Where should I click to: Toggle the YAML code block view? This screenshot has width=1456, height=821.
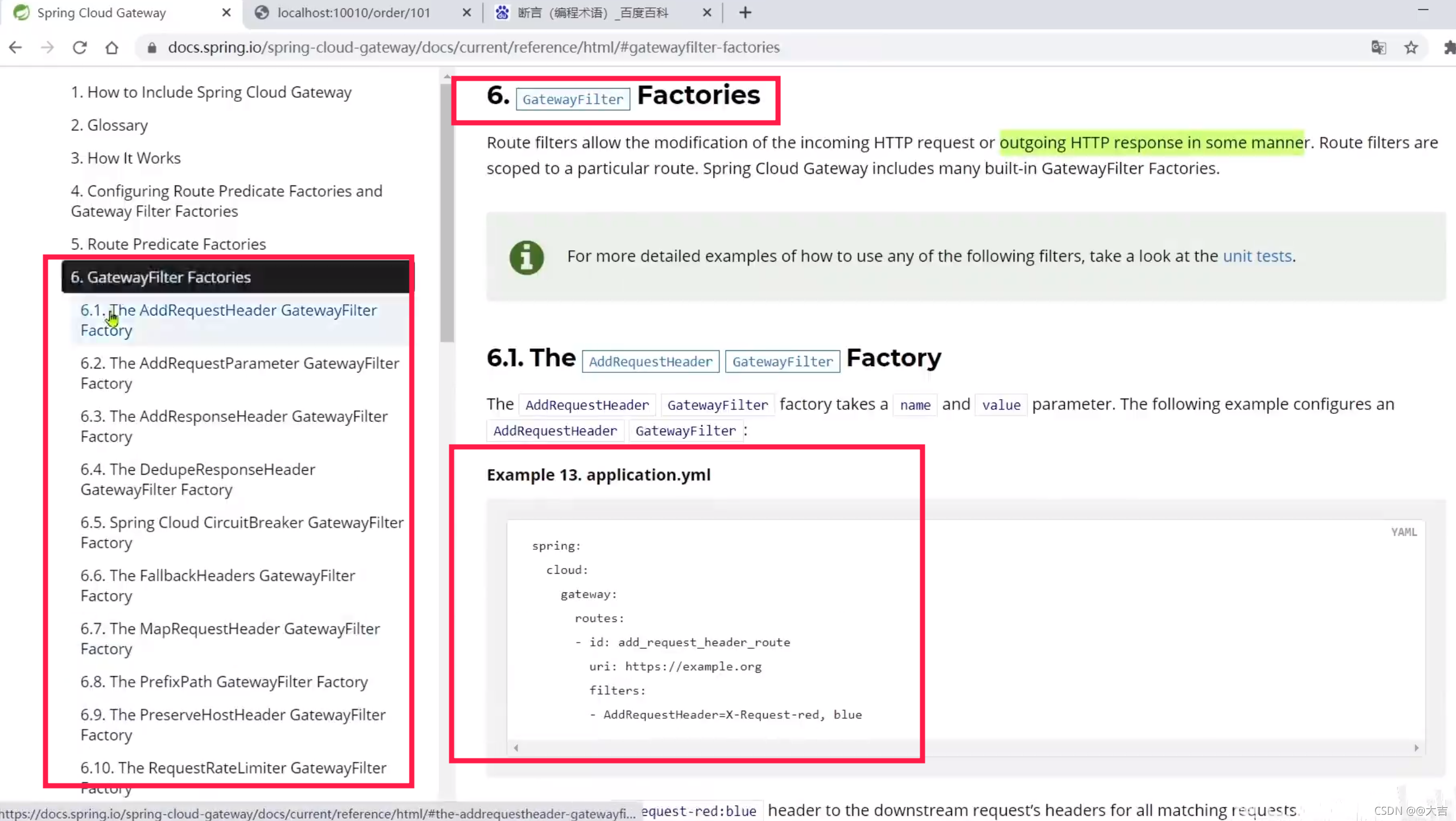1403,531
